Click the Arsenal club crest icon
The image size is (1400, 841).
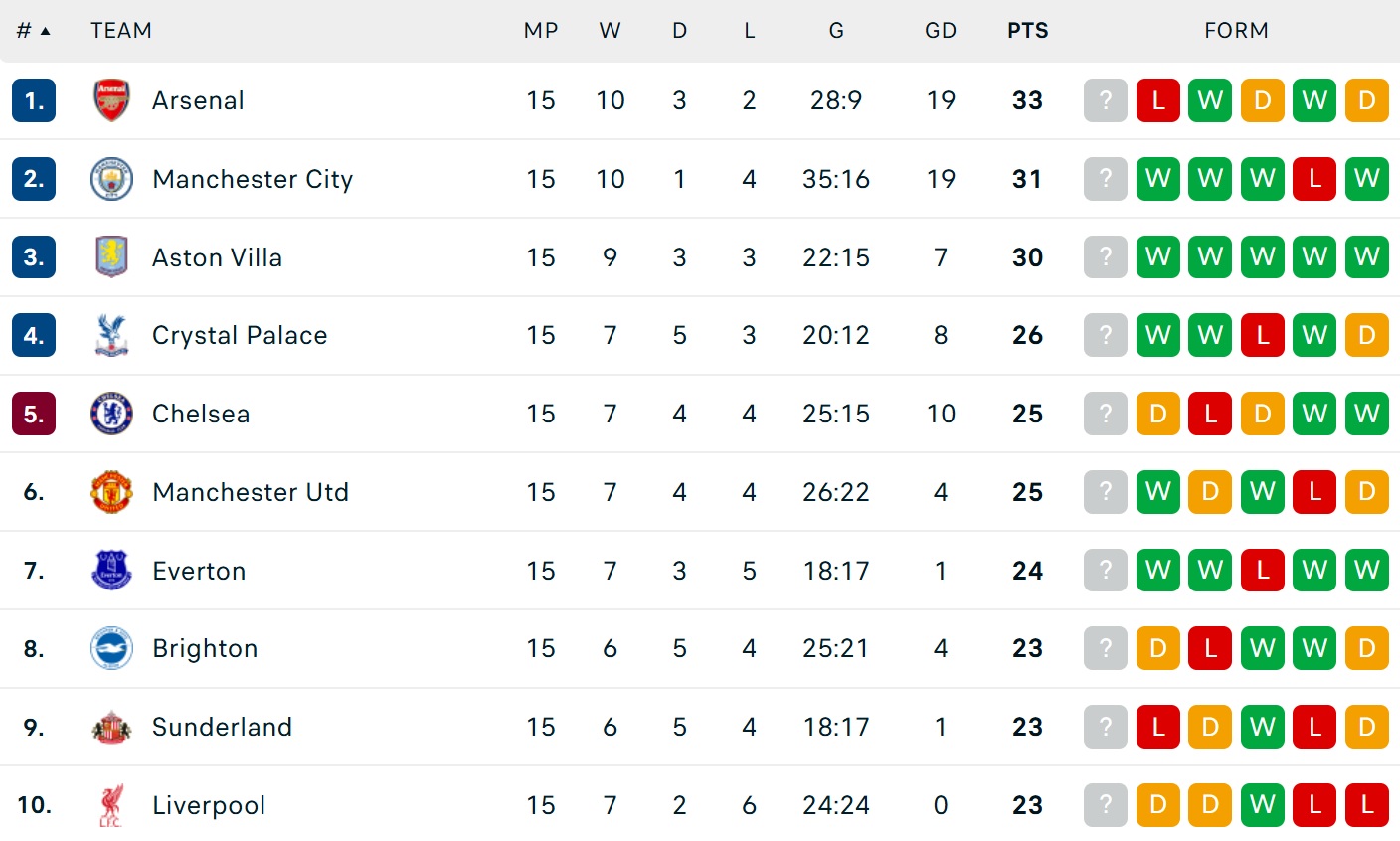click(111, 100)
